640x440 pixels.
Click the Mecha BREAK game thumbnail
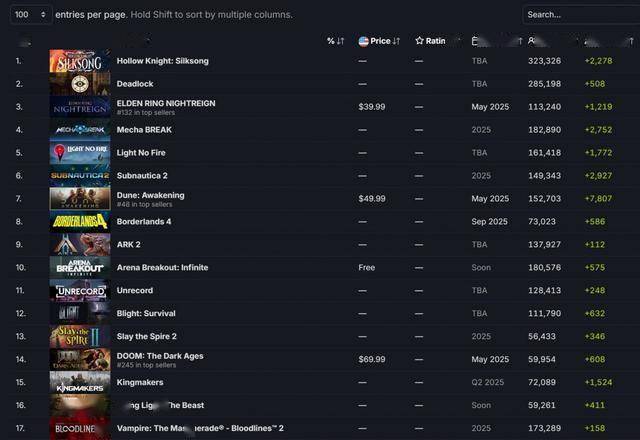pyautogui.click(x=80, y=130)
